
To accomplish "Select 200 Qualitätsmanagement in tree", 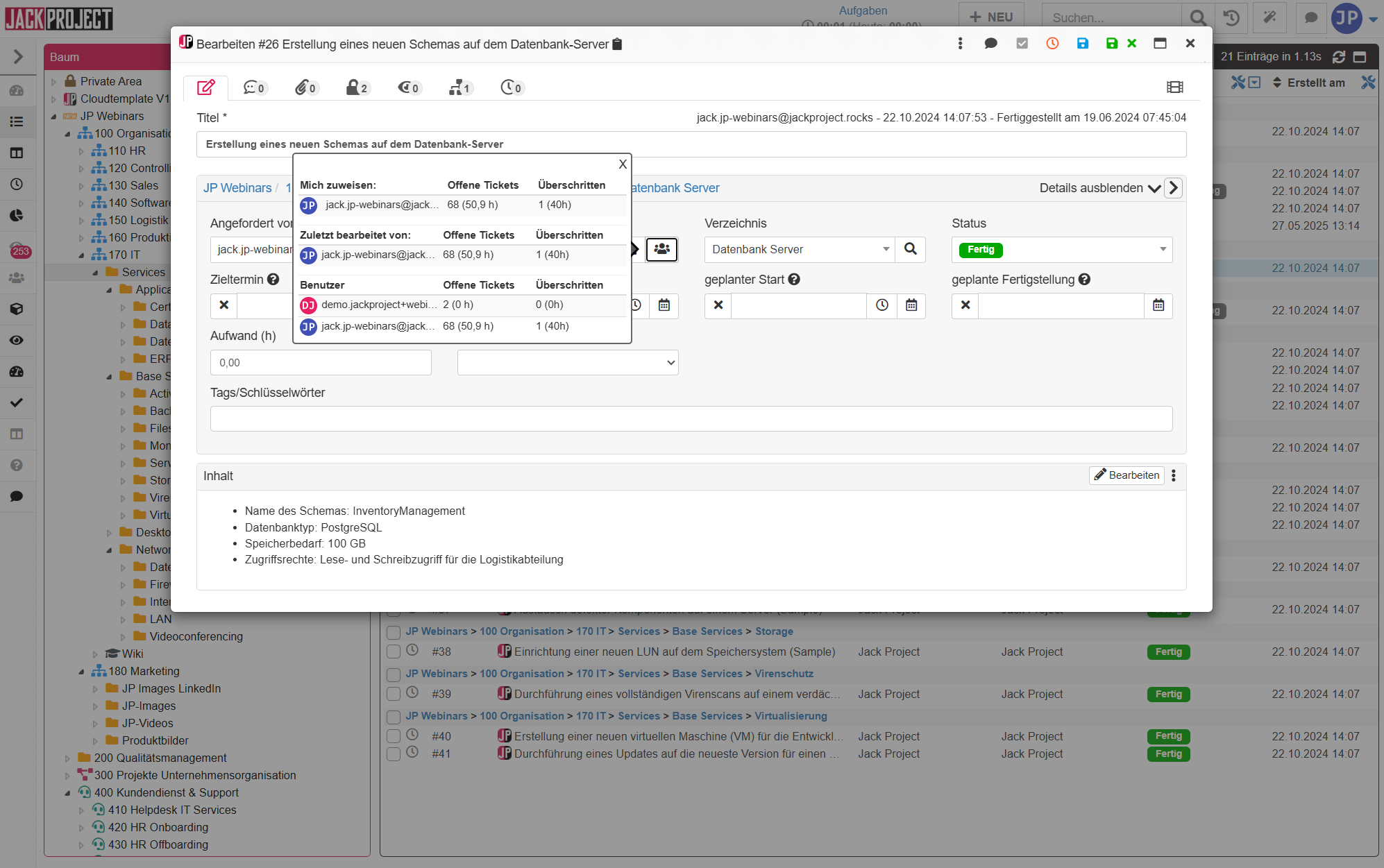I will [x=160, y=758].
